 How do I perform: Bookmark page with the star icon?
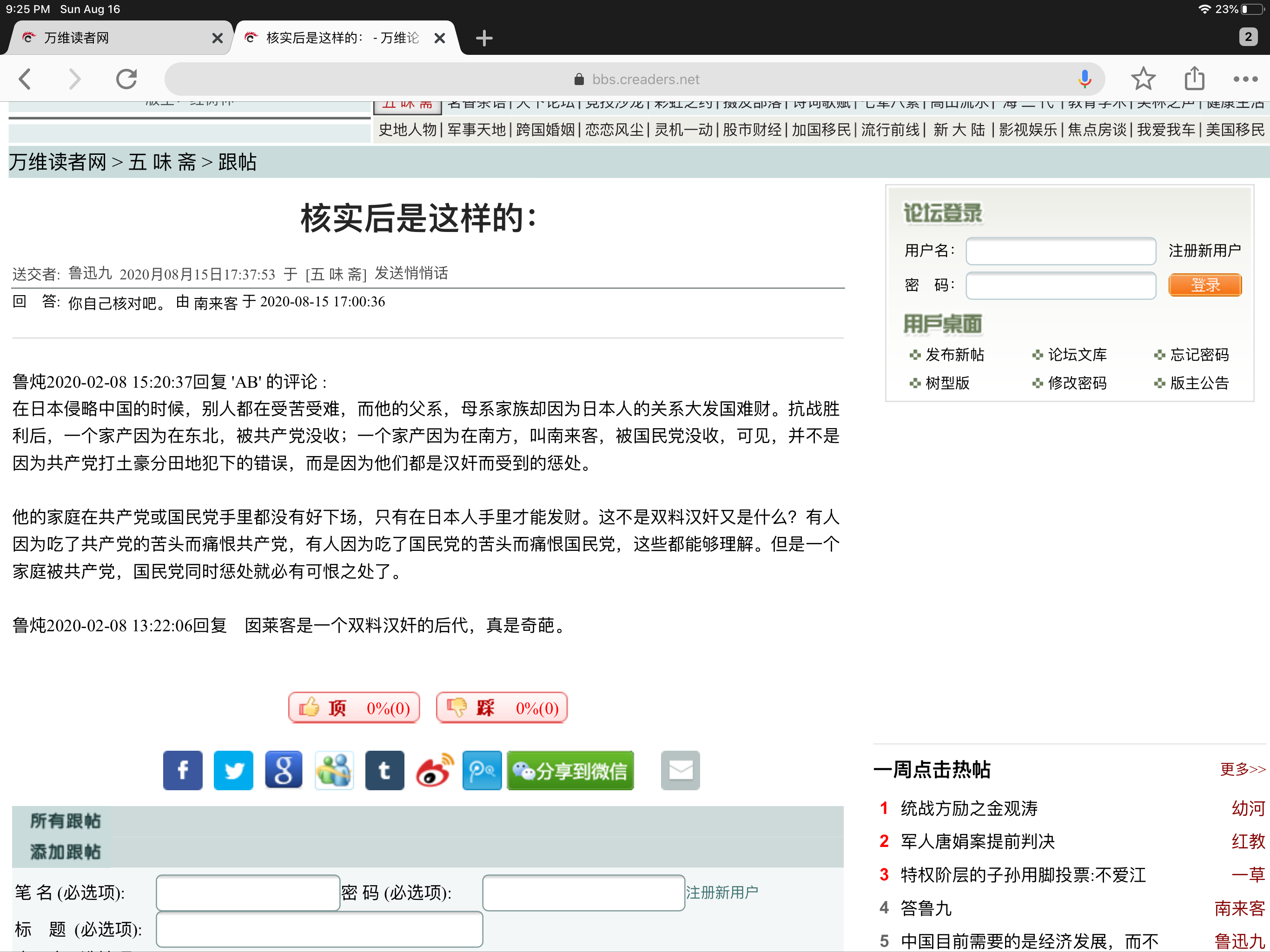point(1143,79)
